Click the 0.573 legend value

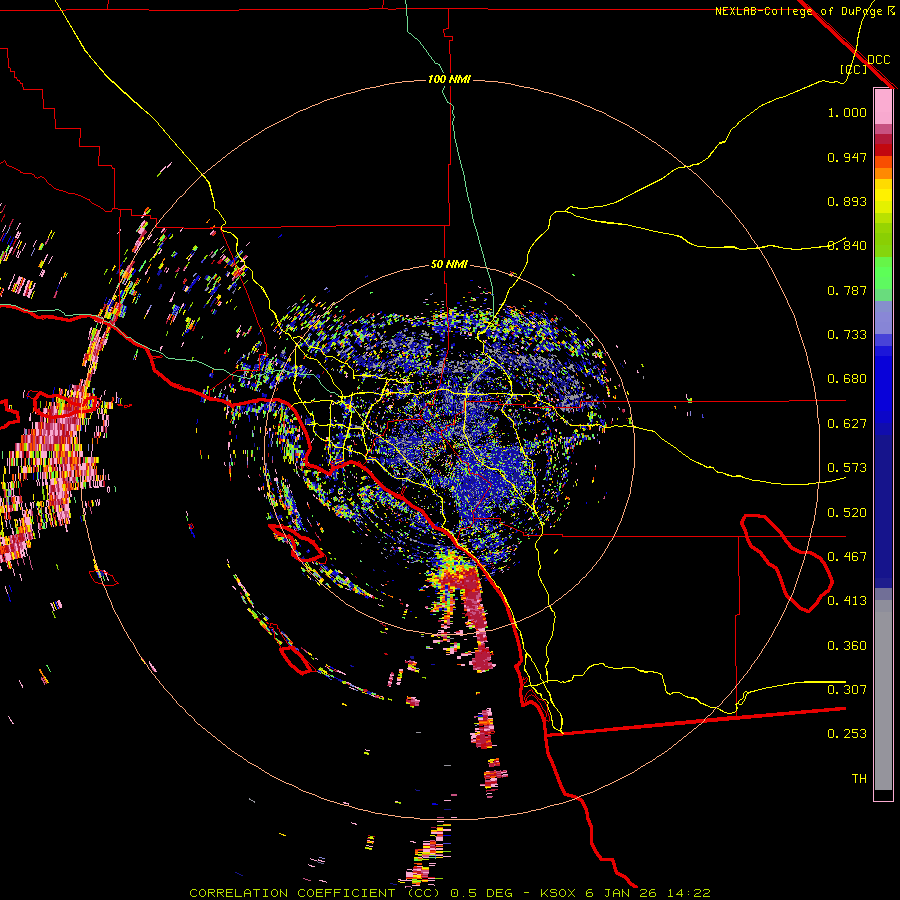[847, 468]
